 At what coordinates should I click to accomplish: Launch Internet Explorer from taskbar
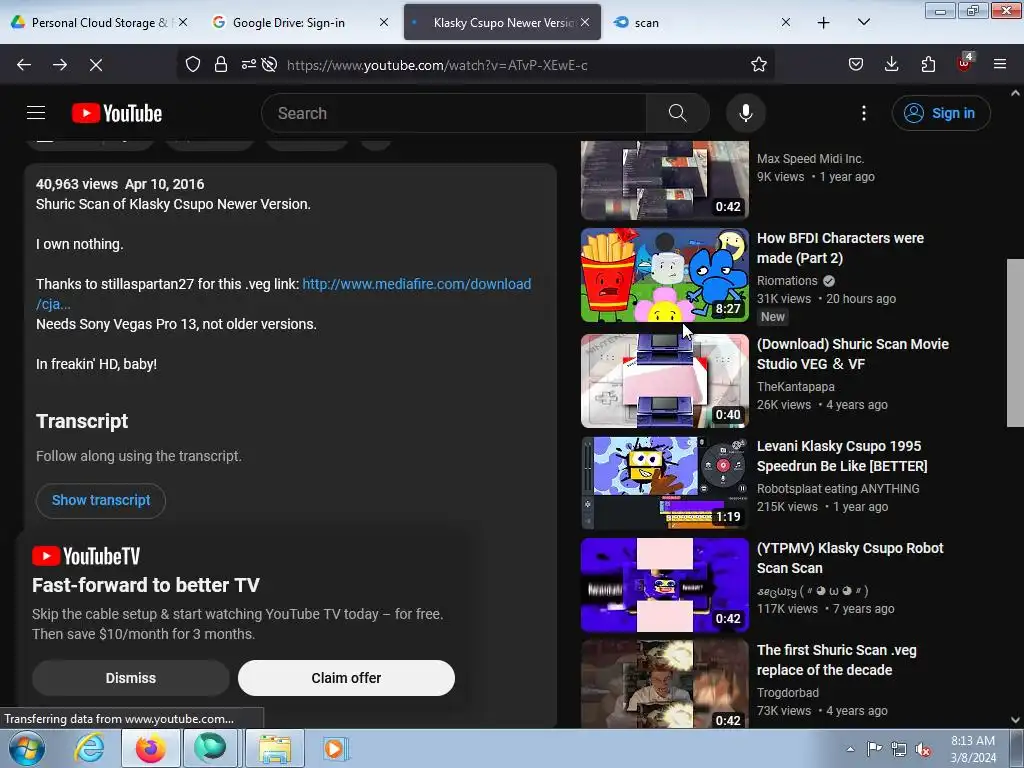coord(89,748)
